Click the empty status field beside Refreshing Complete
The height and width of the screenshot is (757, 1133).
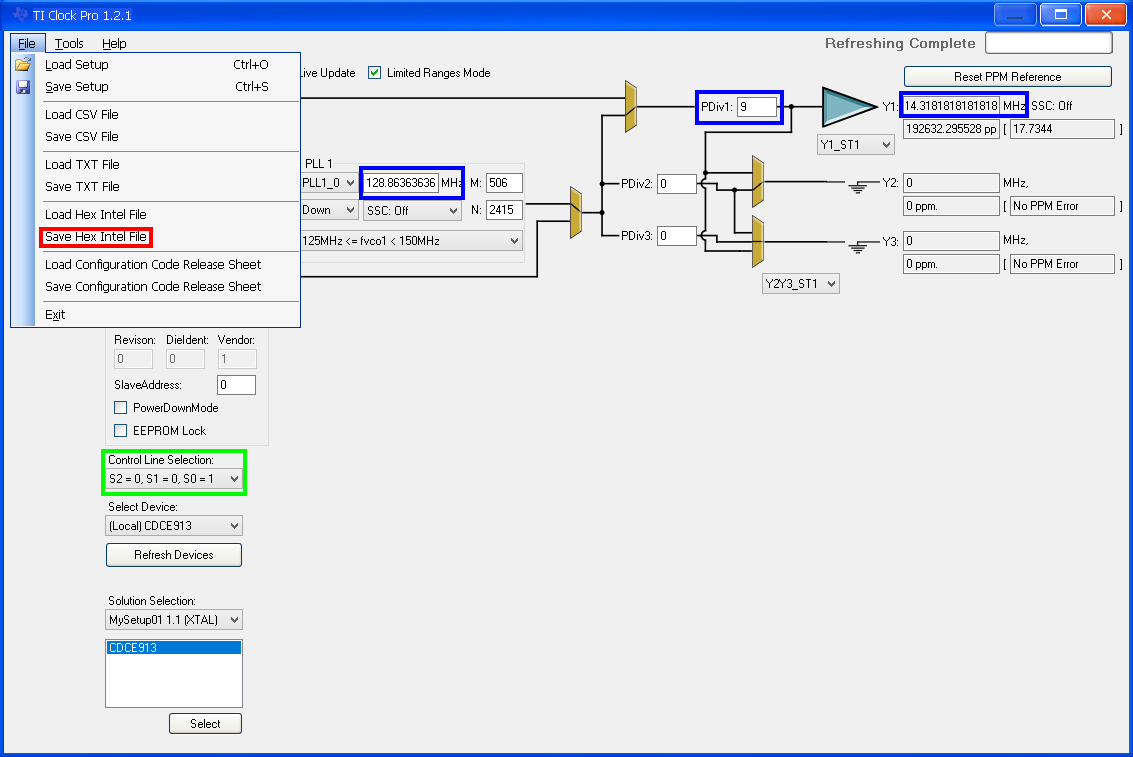(1048, 43)
